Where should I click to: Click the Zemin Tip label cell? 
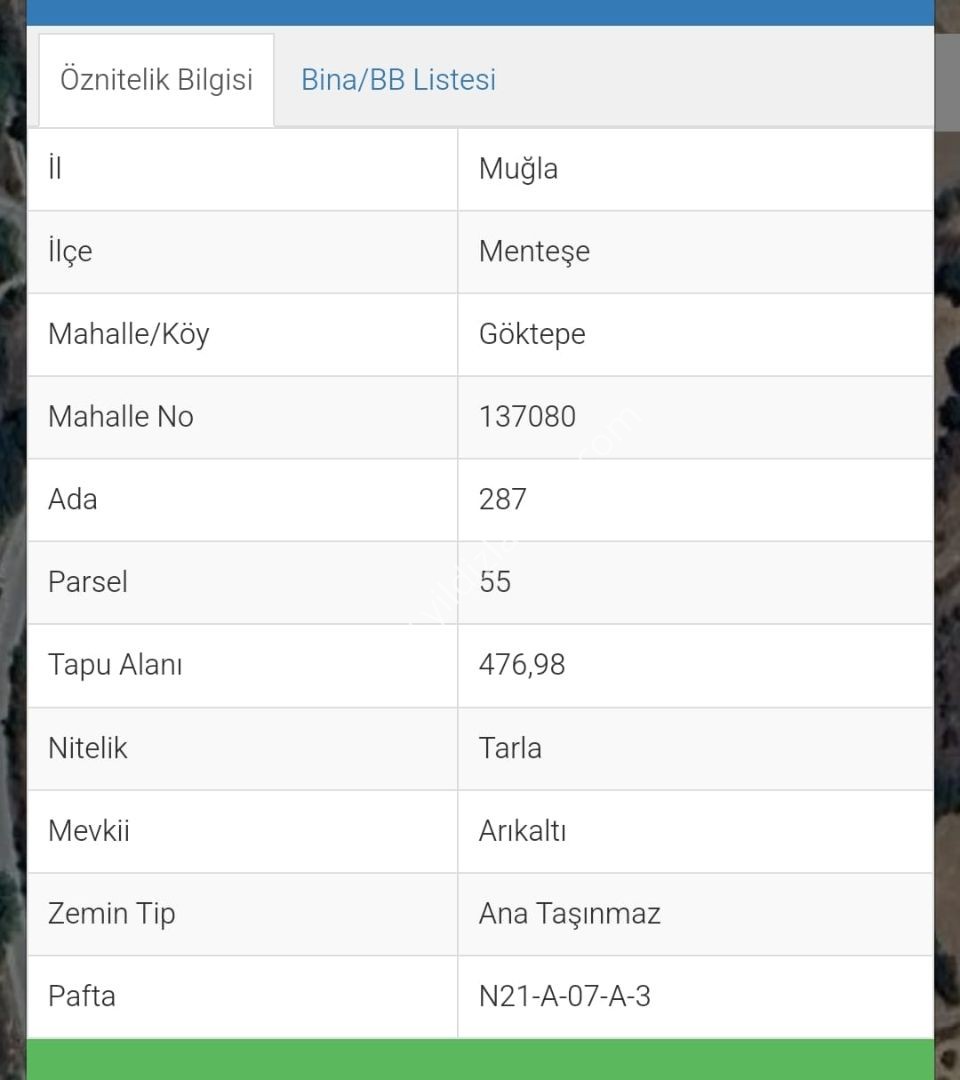tap(242, 914)
